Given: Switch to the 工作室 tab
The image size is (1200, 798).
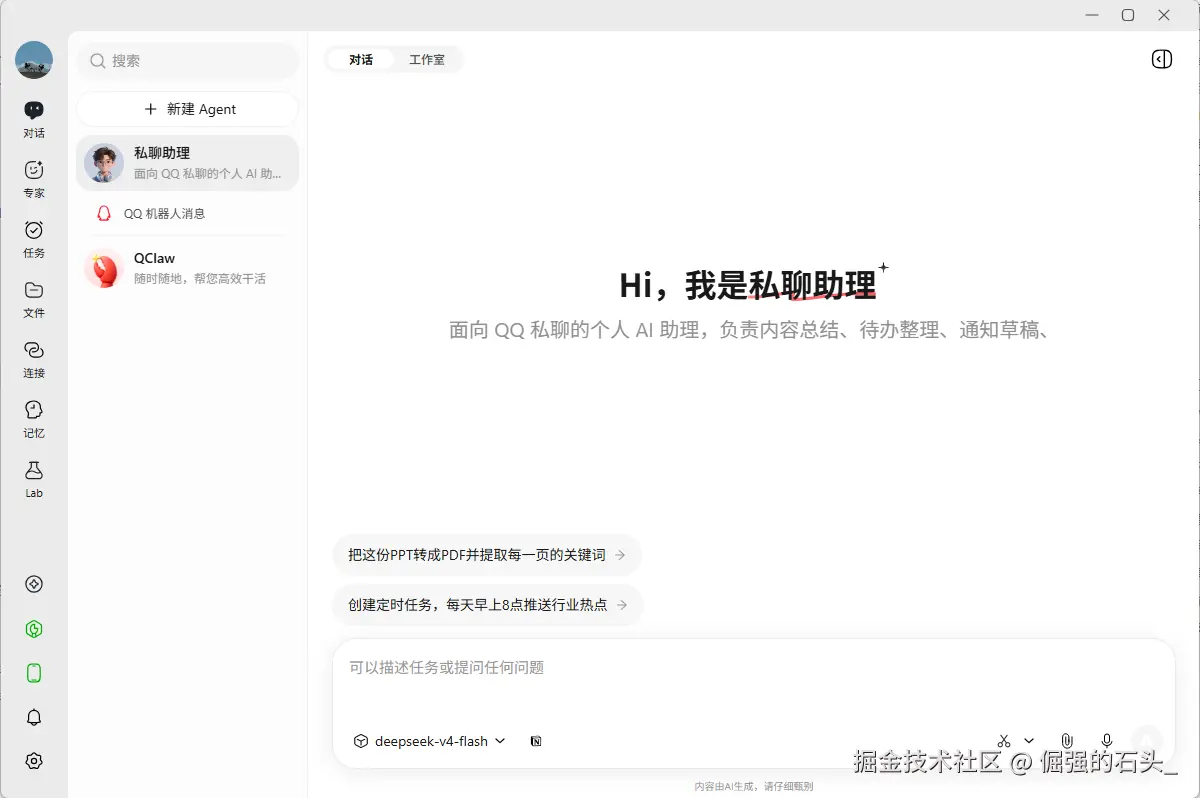Looking at the screenshot, I should coord(427,60).
